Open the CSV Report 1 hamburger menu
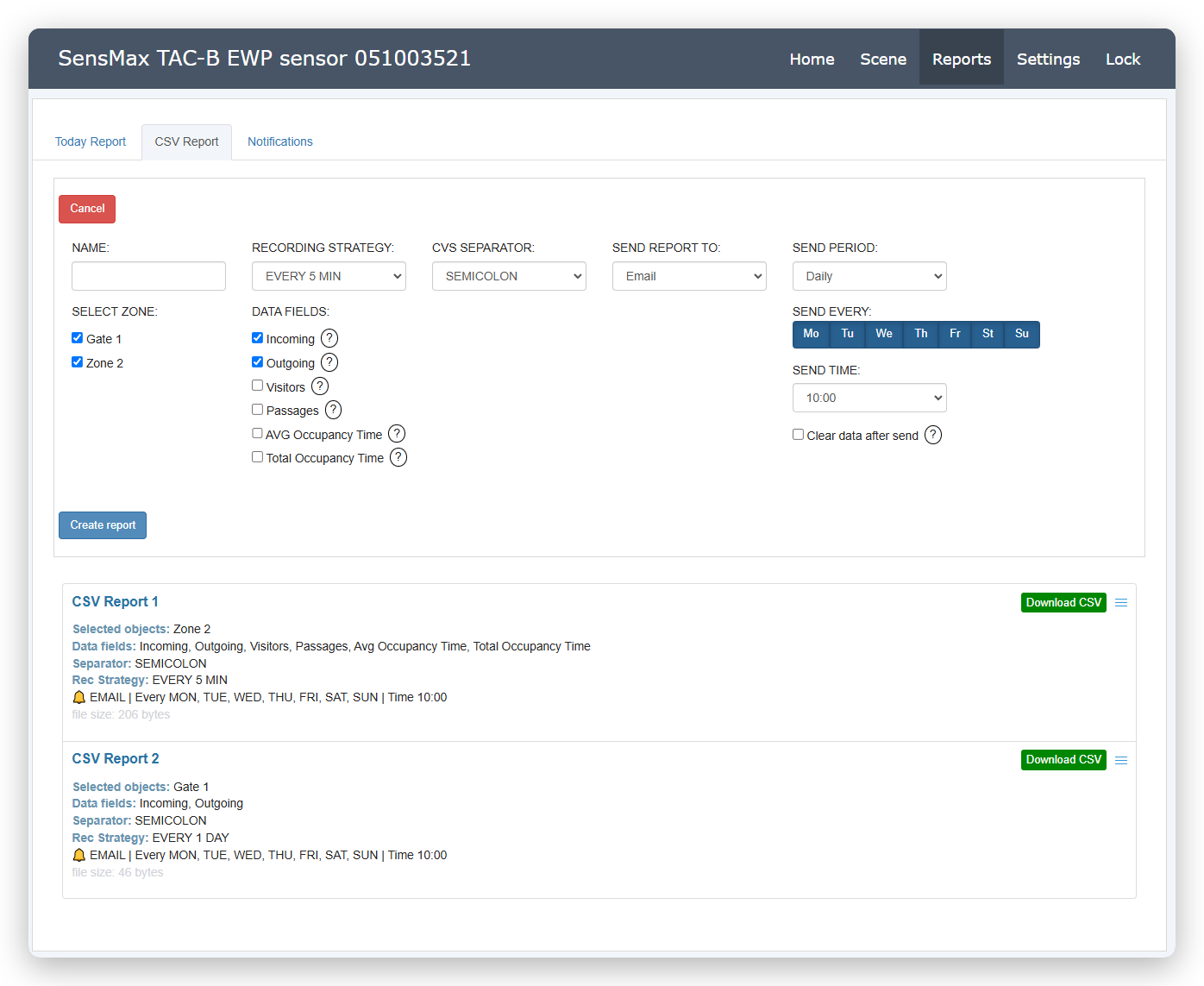This screenshot has height=986, width=1204. 1121,602
